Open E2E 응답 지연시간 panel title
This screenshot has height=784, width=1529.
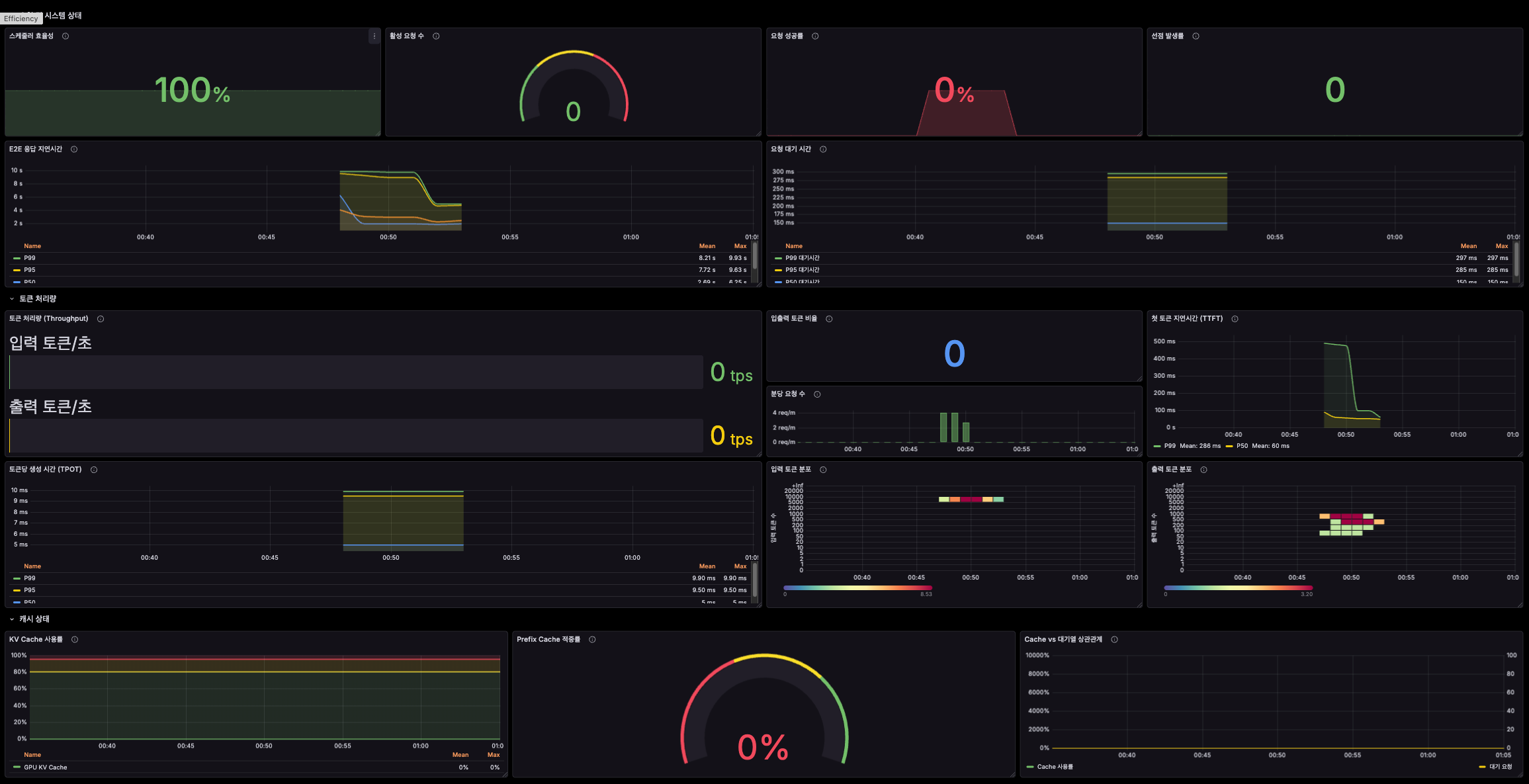click(x=36, y=150)
